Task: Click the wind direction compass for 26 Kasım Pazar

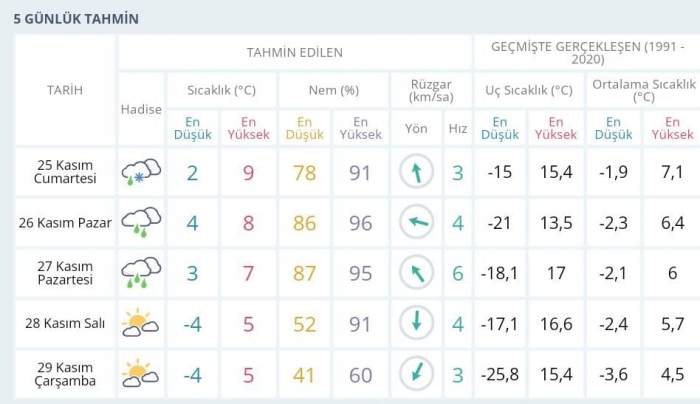Action: (416, 222)
